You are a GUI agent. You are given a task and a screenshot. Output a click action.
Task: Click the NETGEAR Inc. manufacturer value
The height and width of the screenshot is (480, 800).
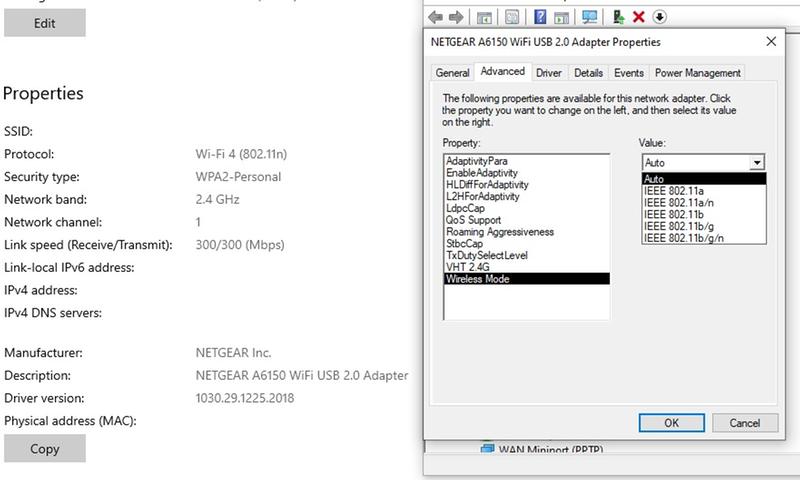[x=233, y=352]
